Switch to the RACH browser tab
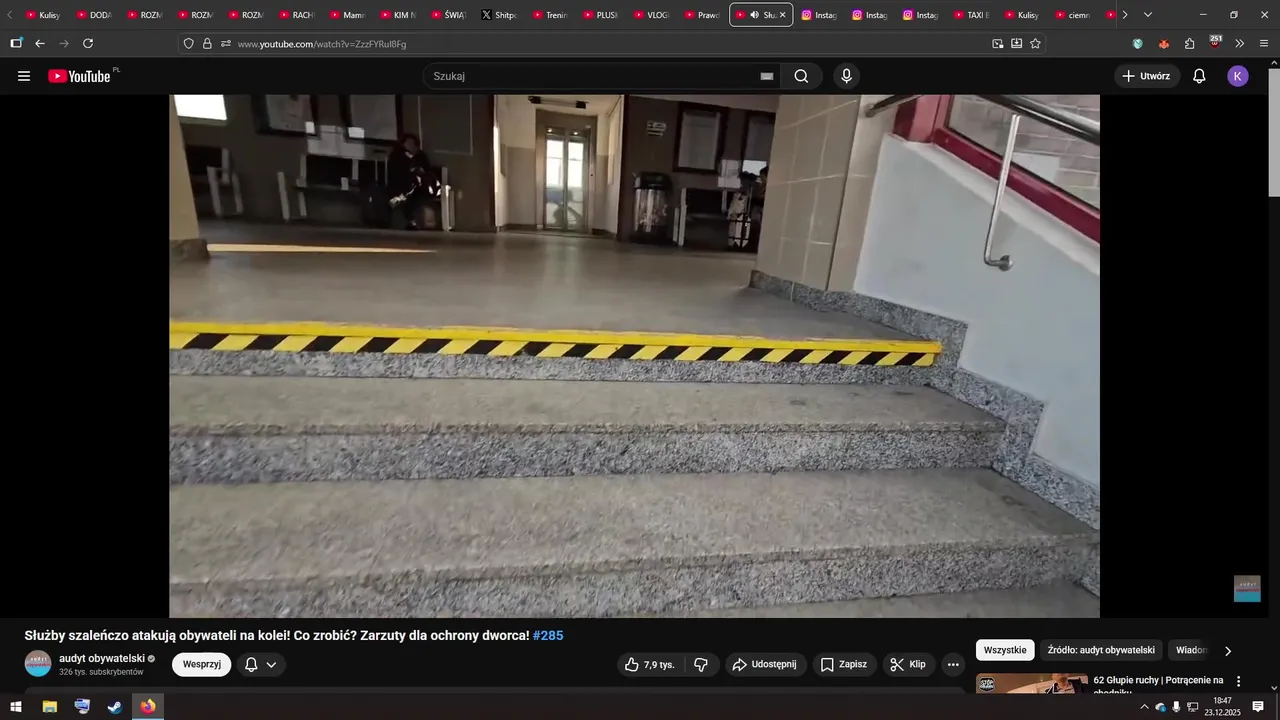This screenshot has height=720, width=1280. pyautogui.click(x=296, y=15)
